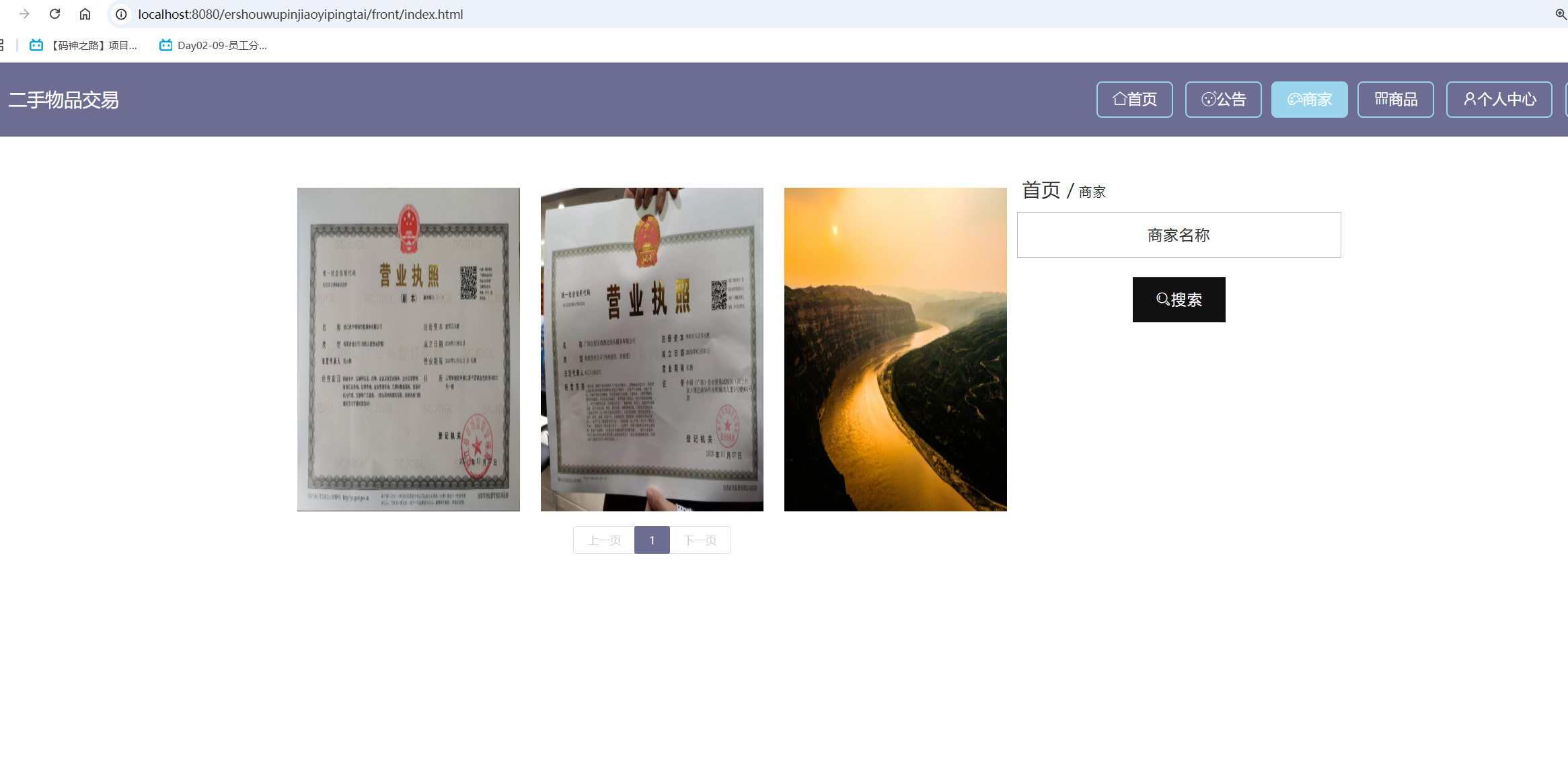Screen dimensions: 1568x761
Task: Open the 首页 navigation tab
Action: tap(1135, 100)
